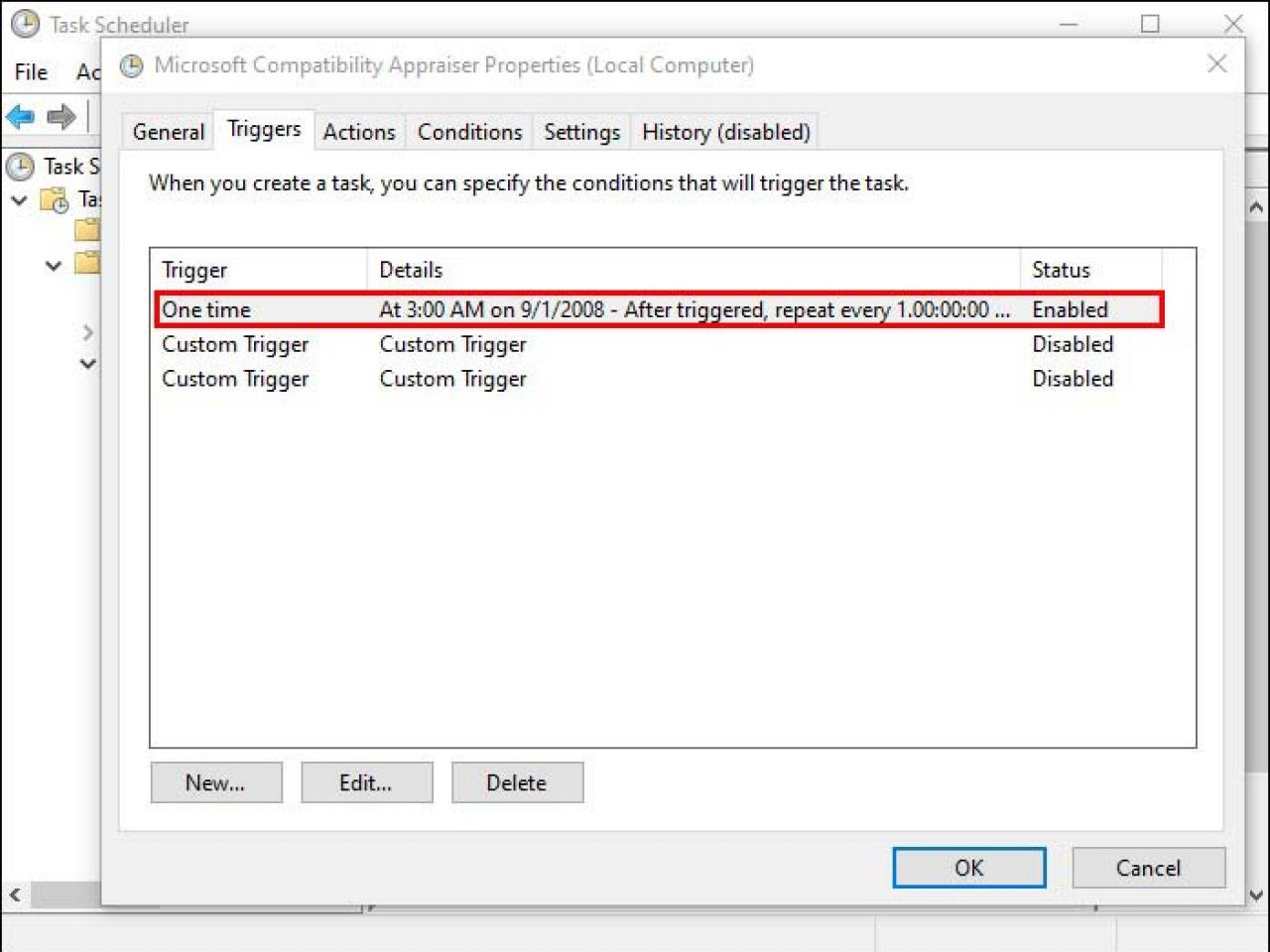Screen dimensions: 1270x952
Task: Click the Task Scheduler Library folder icon
Action: 53,198
